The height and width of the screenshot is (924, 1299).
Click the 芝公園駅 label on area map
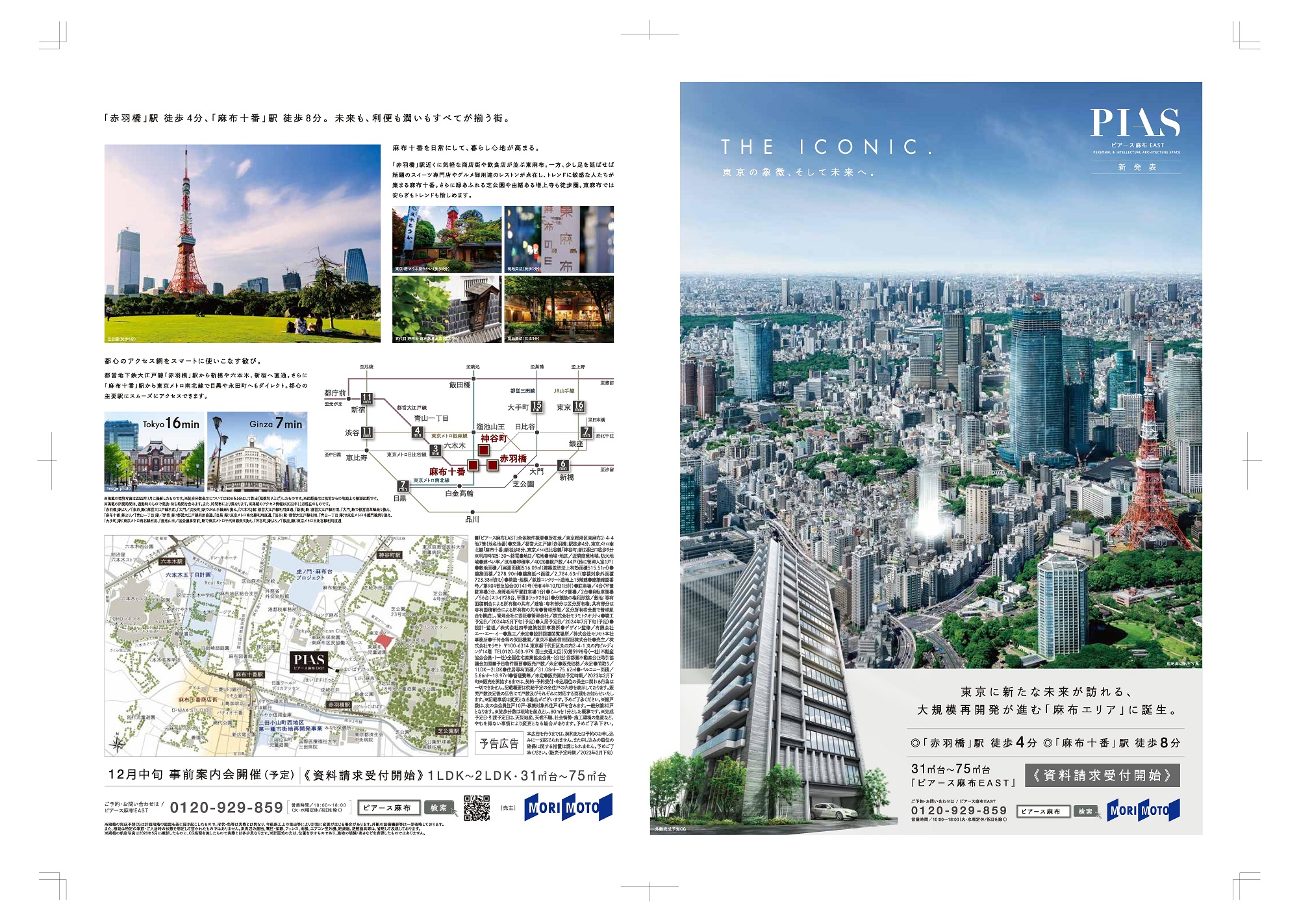tap(448, 731)
